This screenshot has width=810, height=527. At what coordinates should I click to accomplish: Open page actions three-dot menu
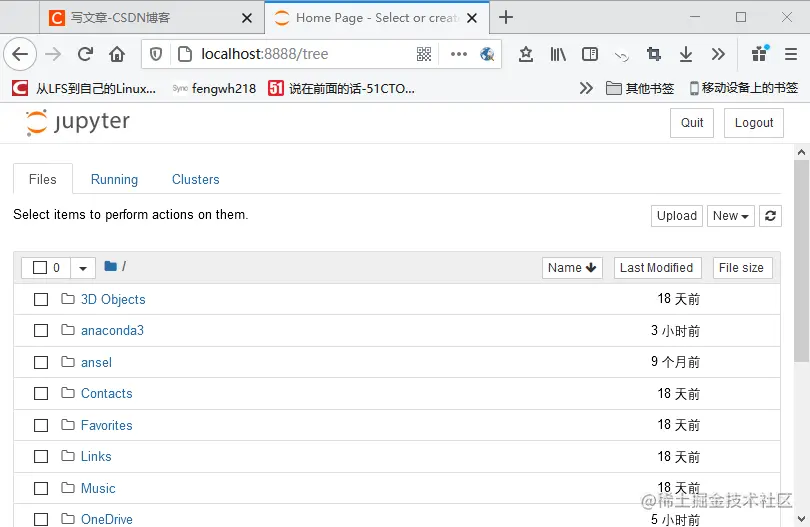pos(459,54)
